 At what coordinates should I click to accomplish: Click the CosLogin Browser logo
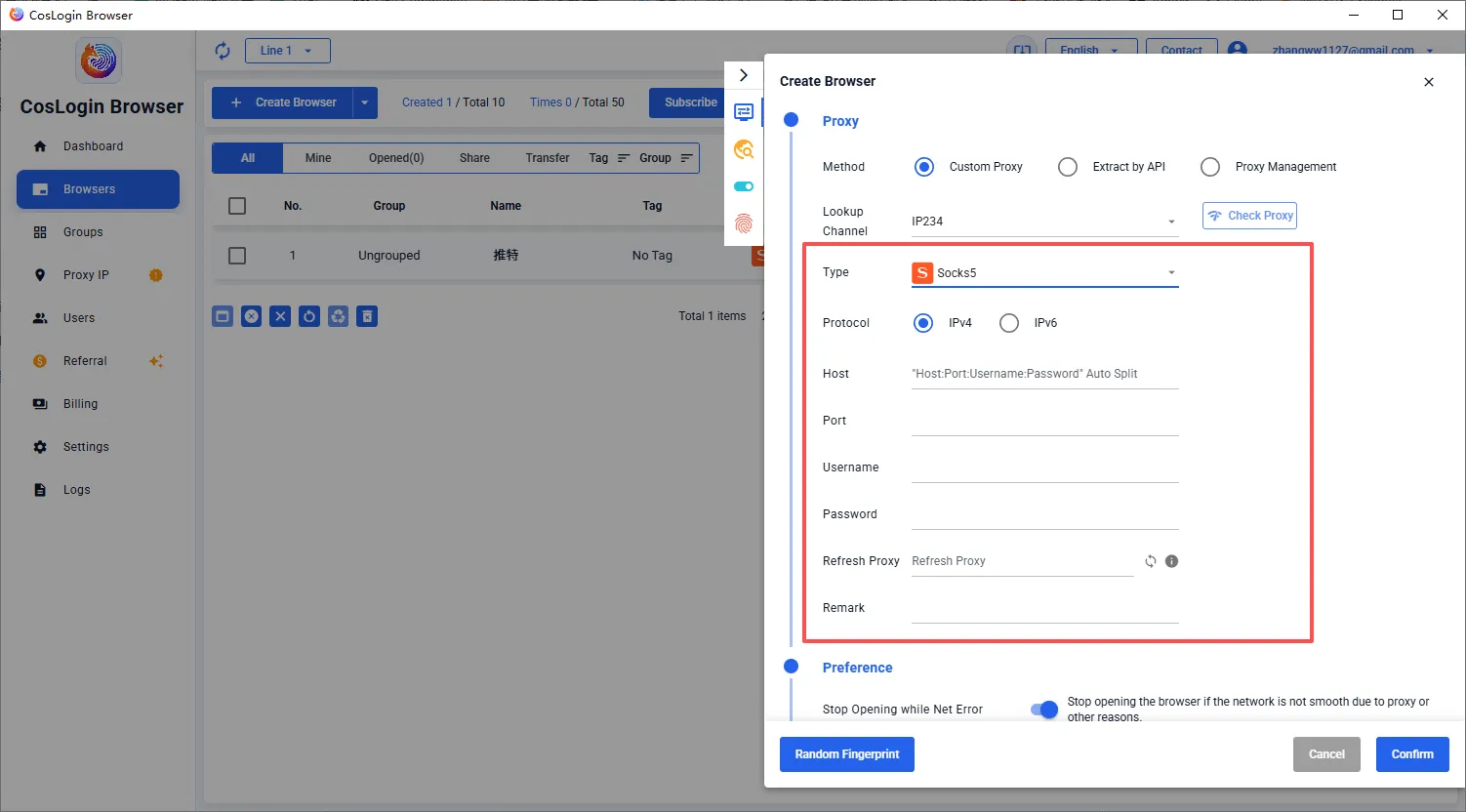tap(99, 61)
